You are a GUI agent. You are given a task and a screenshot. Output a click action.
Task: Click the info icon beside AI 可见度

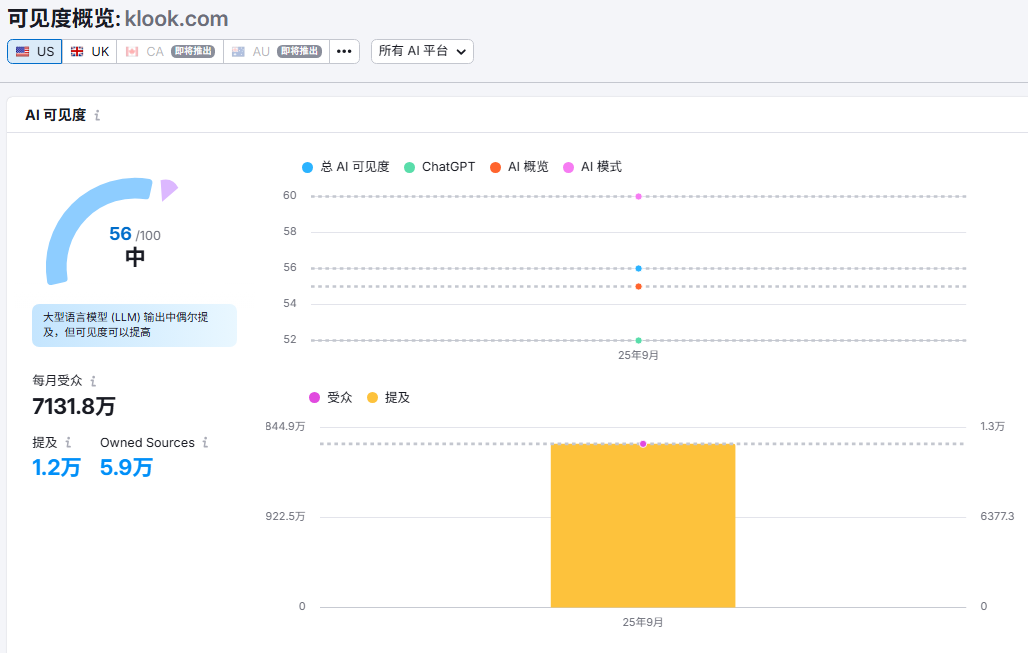click(x=97, y=116)
